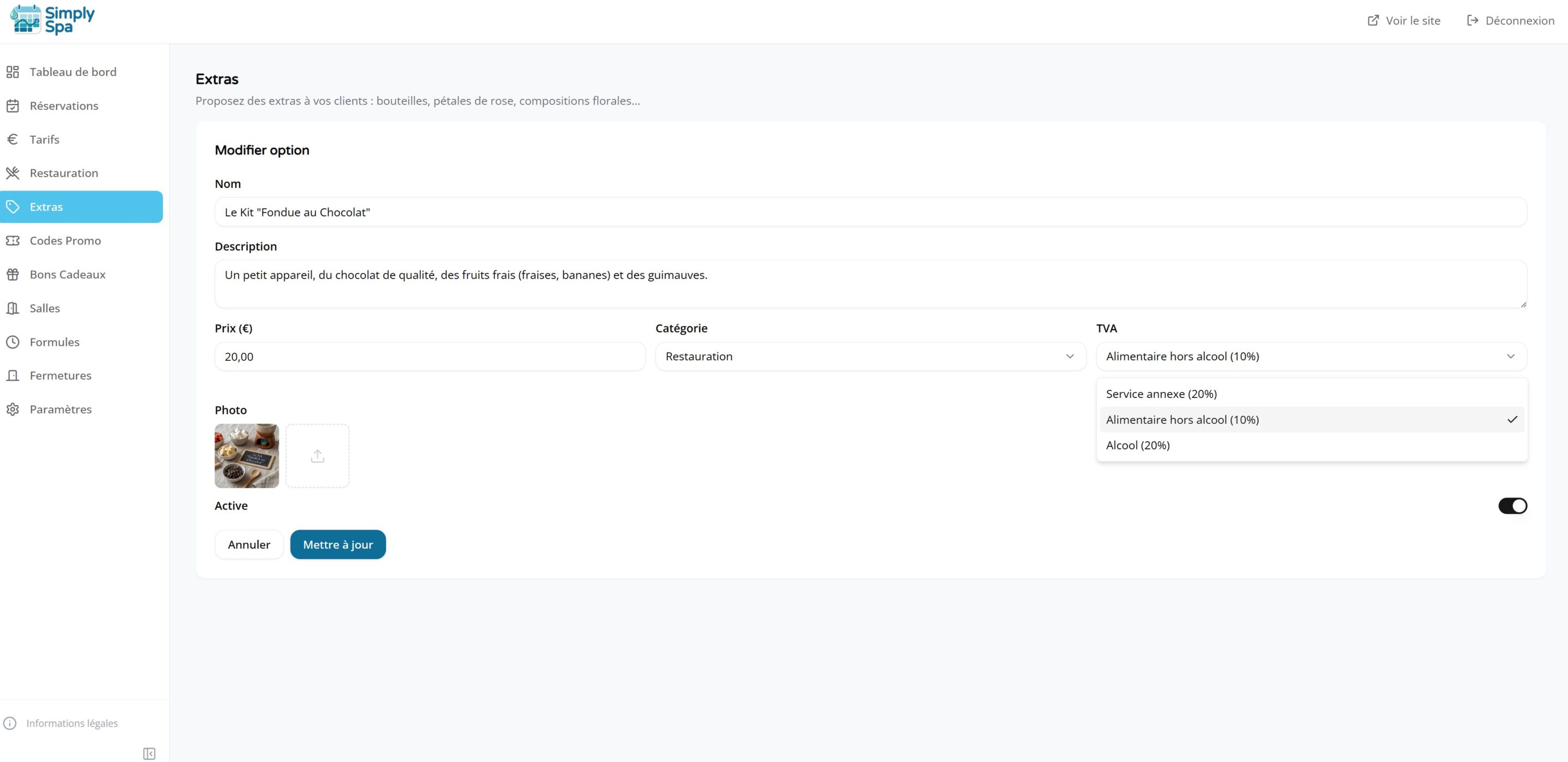
Task: Click the Restauration utensils icon
Action: tap(13, 173)
